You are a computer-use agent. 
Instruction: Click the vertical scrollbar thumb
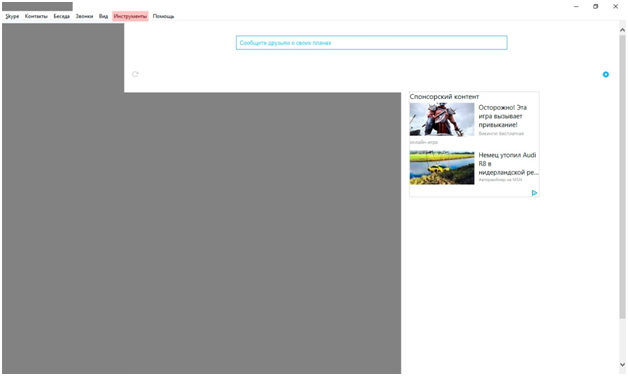click(x=622, y=176)
